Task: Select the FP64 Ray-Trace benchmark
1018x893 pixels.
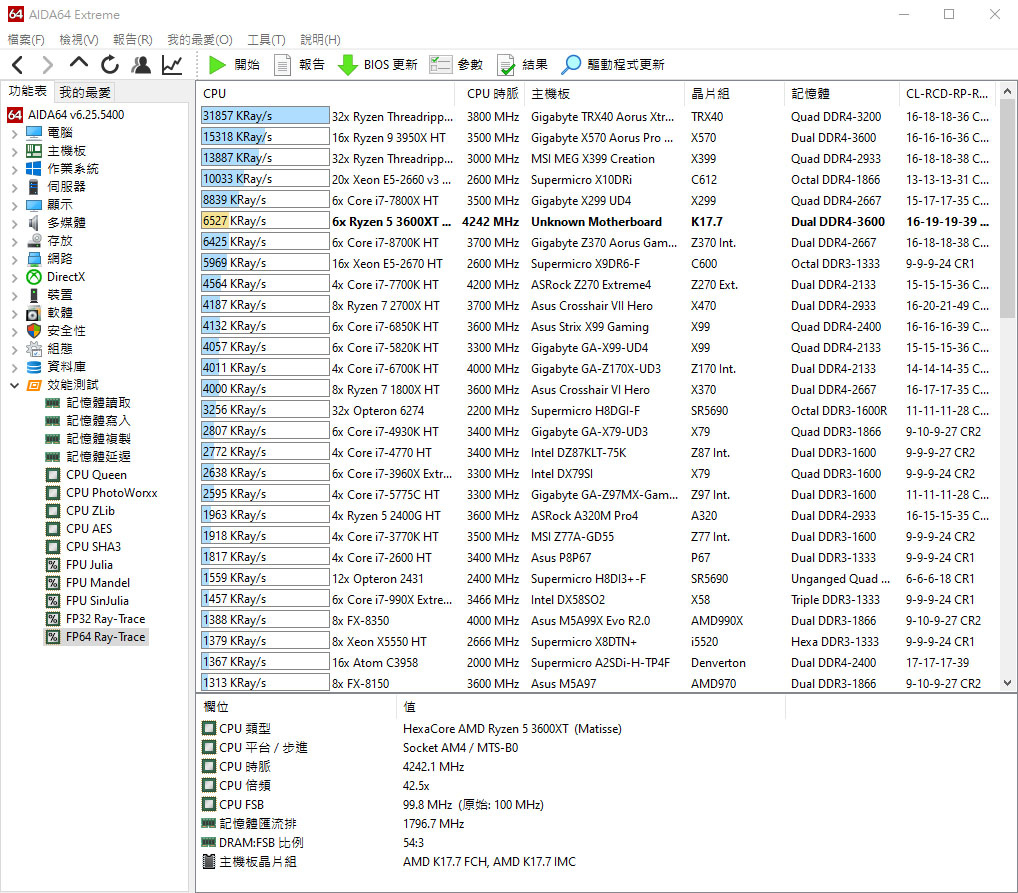Action: coord(95,637)
